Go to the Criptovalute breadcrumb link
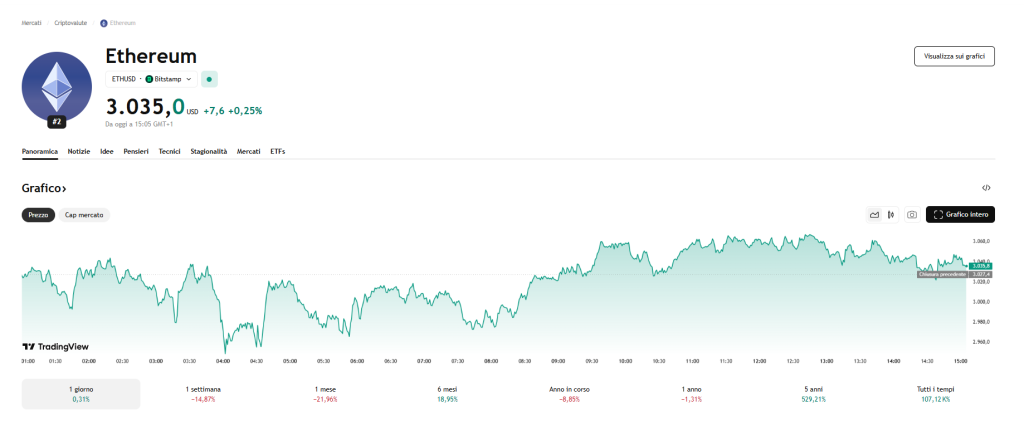Viewport: 1024px width, 430px height. [71, 22]
